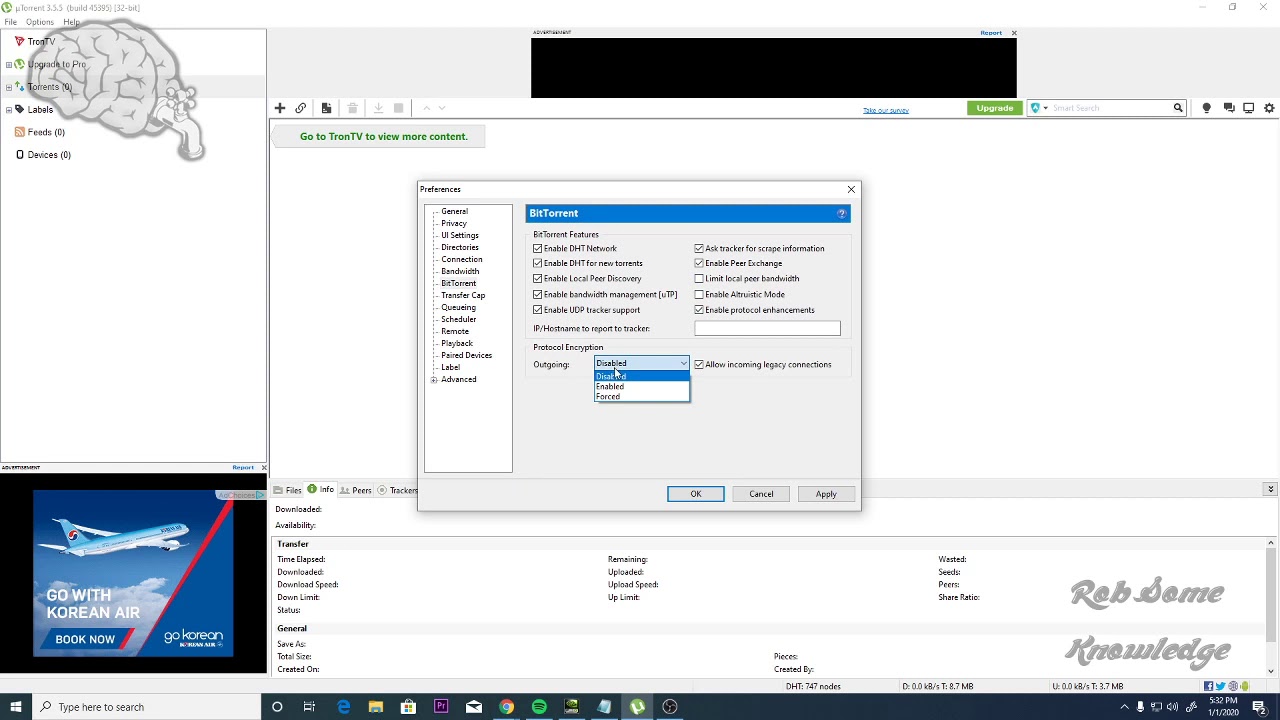Select Disabled option in Outgoing list
This screenshot has height=720, width=1280.
pos(641,376)
